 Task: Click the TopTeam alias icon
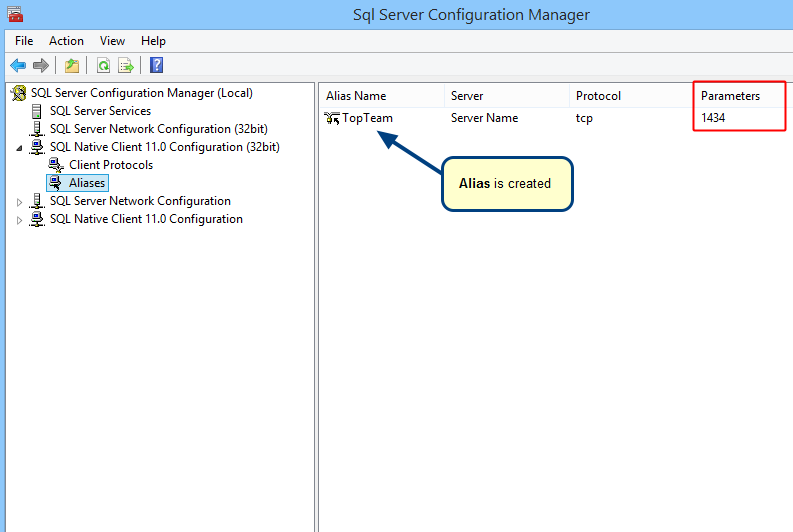(332, 118)
